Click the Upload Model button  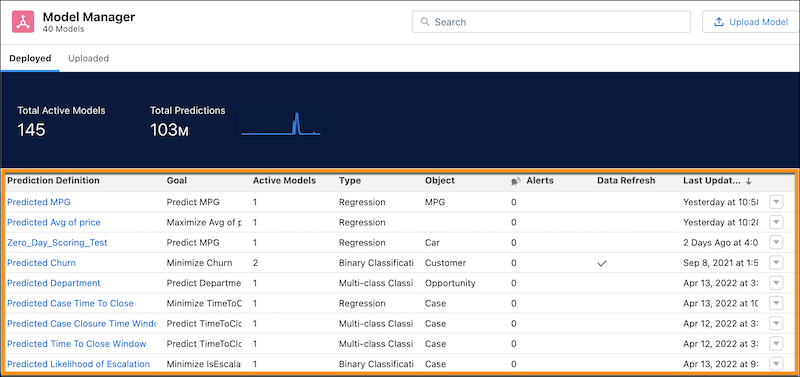click(751, 22)
